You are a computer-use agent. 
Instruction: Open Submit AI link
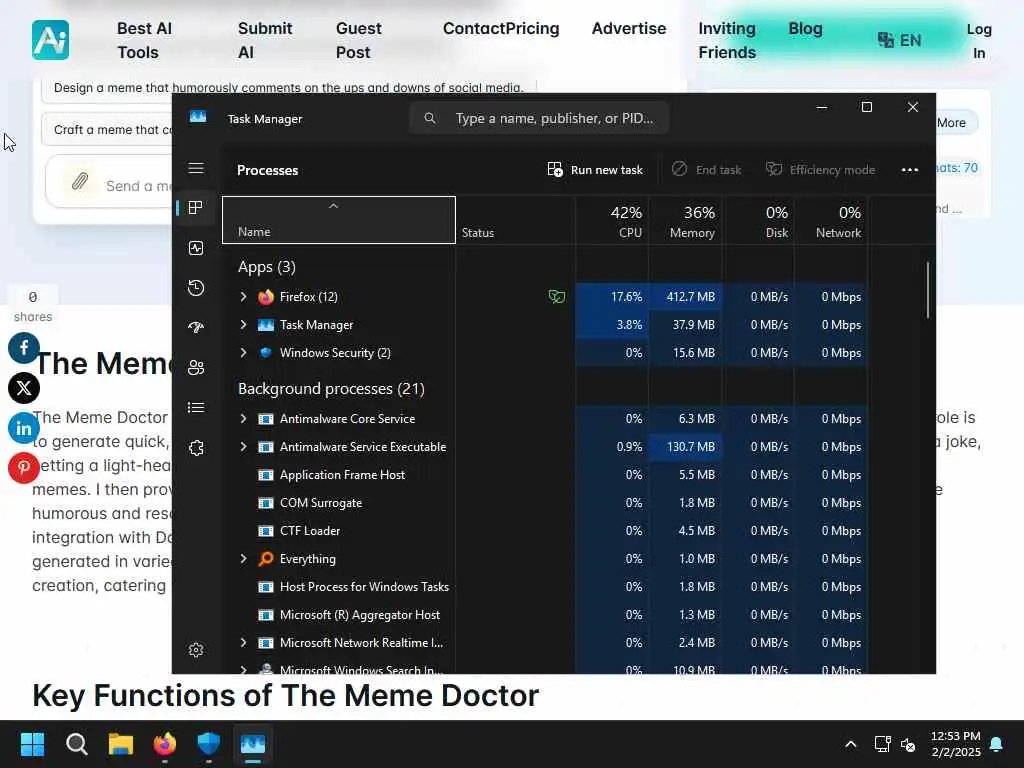(x=264, y=40)
